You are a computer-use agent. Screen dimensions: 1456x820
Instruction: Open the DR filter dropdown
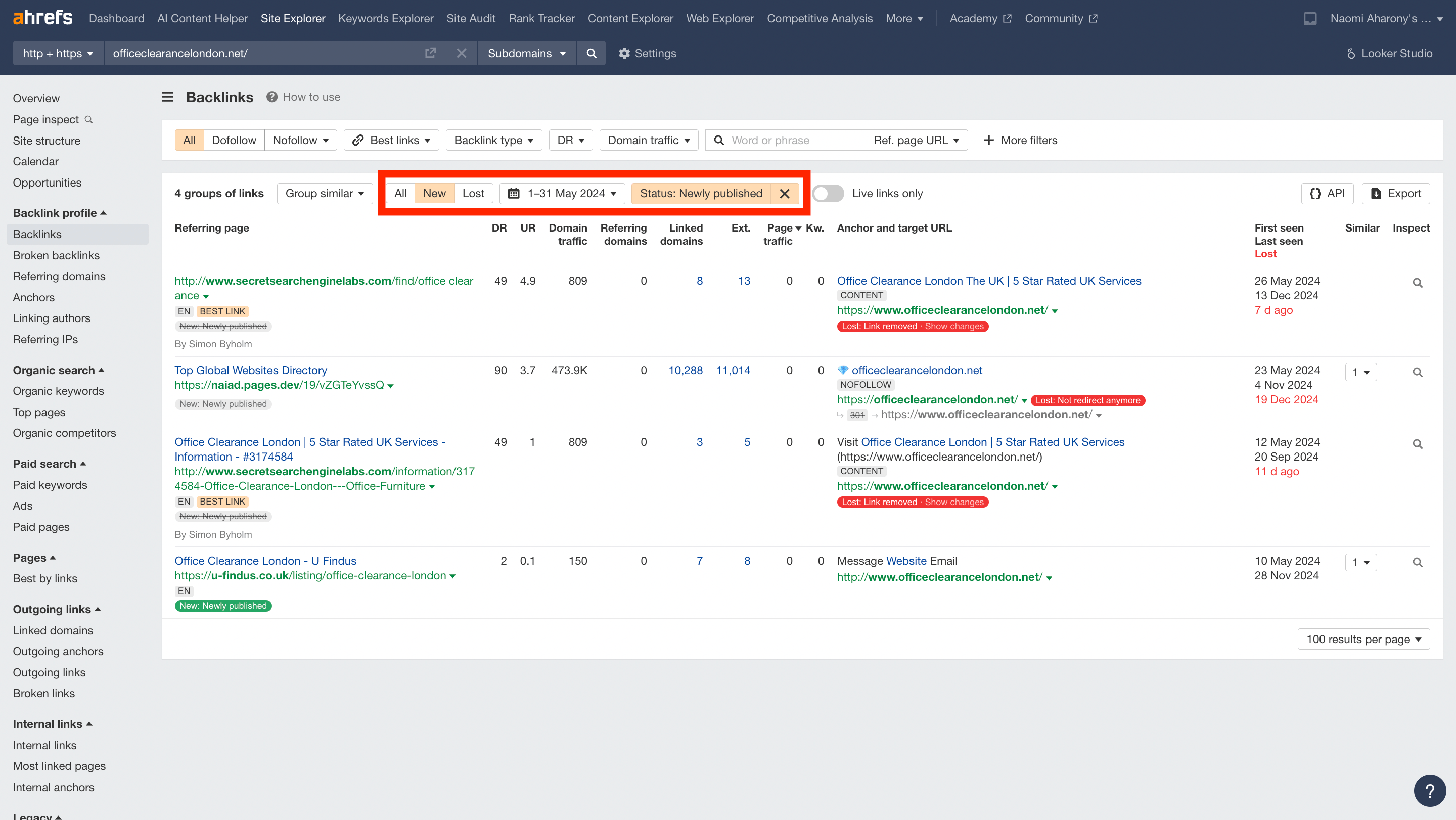point(571,140)
